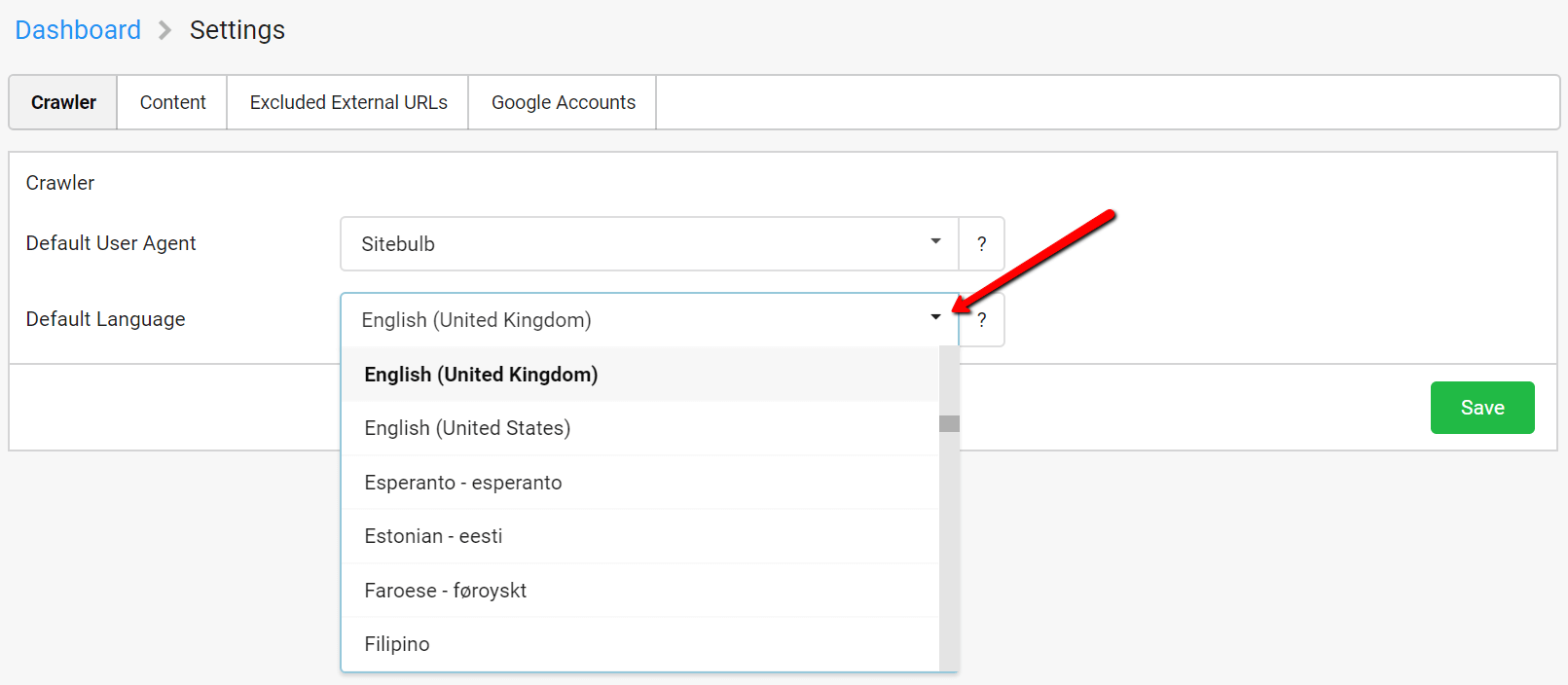The height and width of the screenshot is (685, 1568).
Task: Navigate to Dashboard via breadcrumb link
Action: pos(78,30)
